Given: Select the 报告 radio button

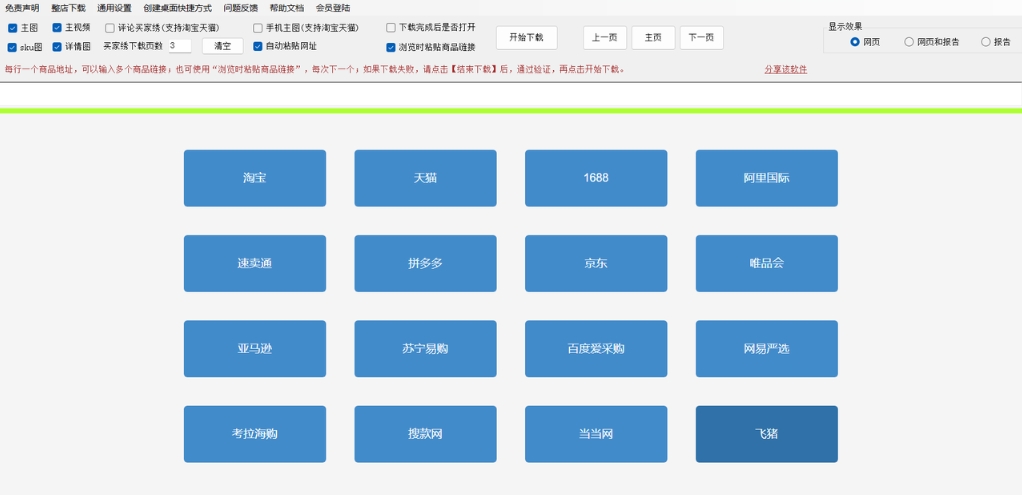Looking at the screenshot, I should coord(986,42).
